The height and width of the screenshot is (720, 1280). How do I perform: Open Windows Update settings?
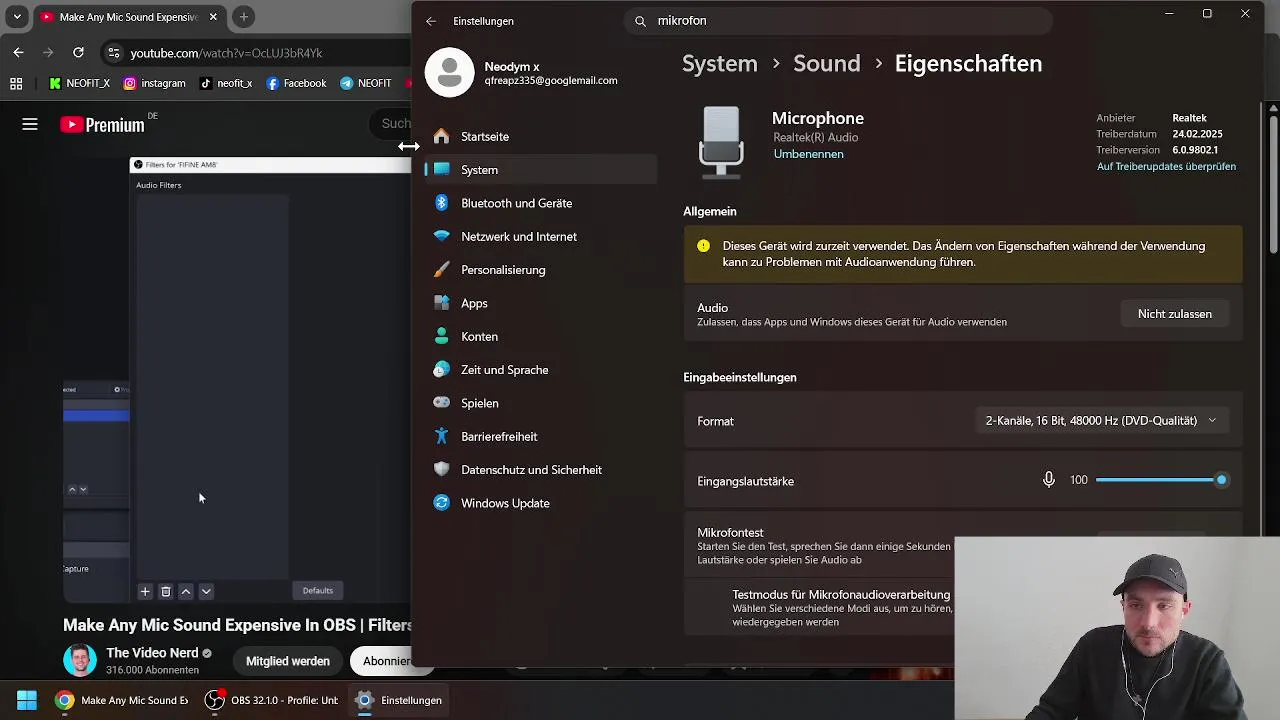pos(540,503)
